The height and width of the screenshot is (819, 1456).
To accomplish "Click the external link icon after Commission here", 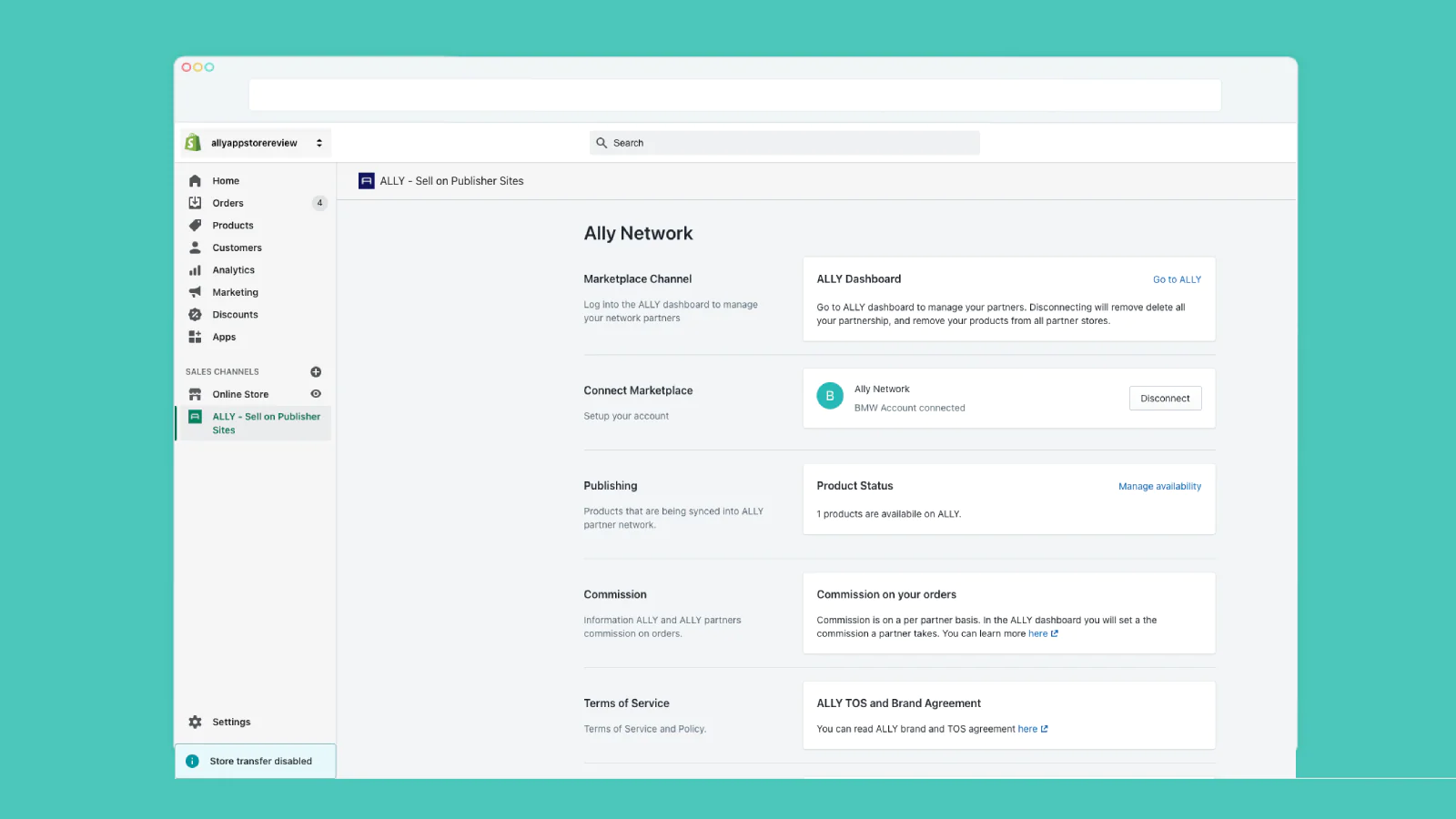I will (1055, 634).
